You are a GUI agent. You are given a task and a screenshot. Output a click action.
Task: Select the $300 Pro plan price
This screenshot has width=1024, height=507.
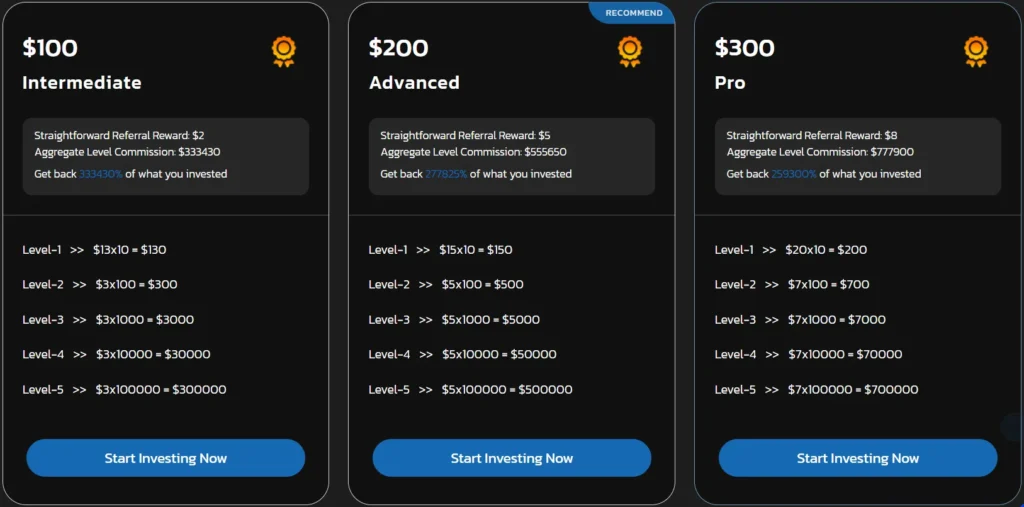click(x=744, y=48)
